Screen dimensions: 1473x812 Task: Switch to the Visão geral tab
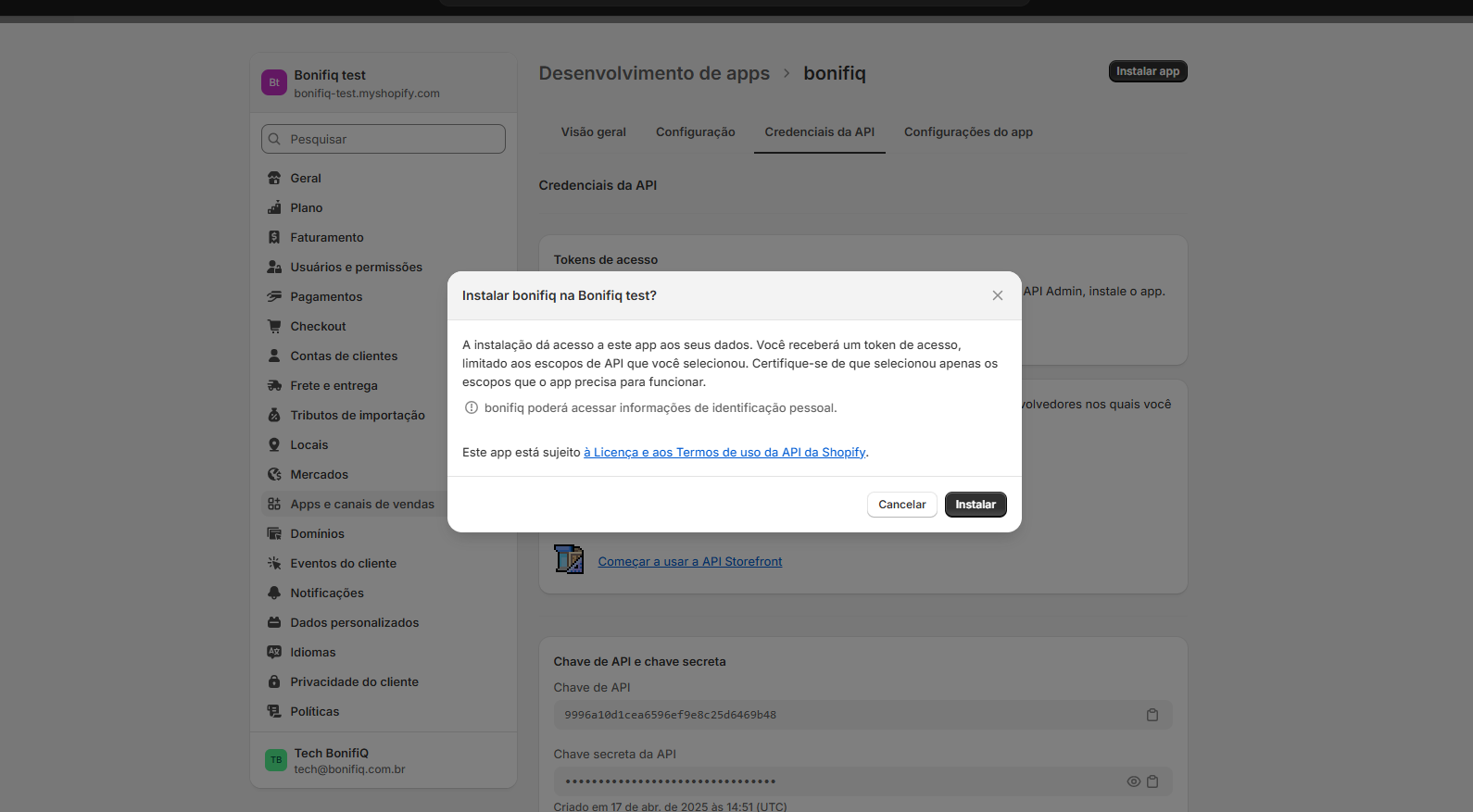(594, 132)
